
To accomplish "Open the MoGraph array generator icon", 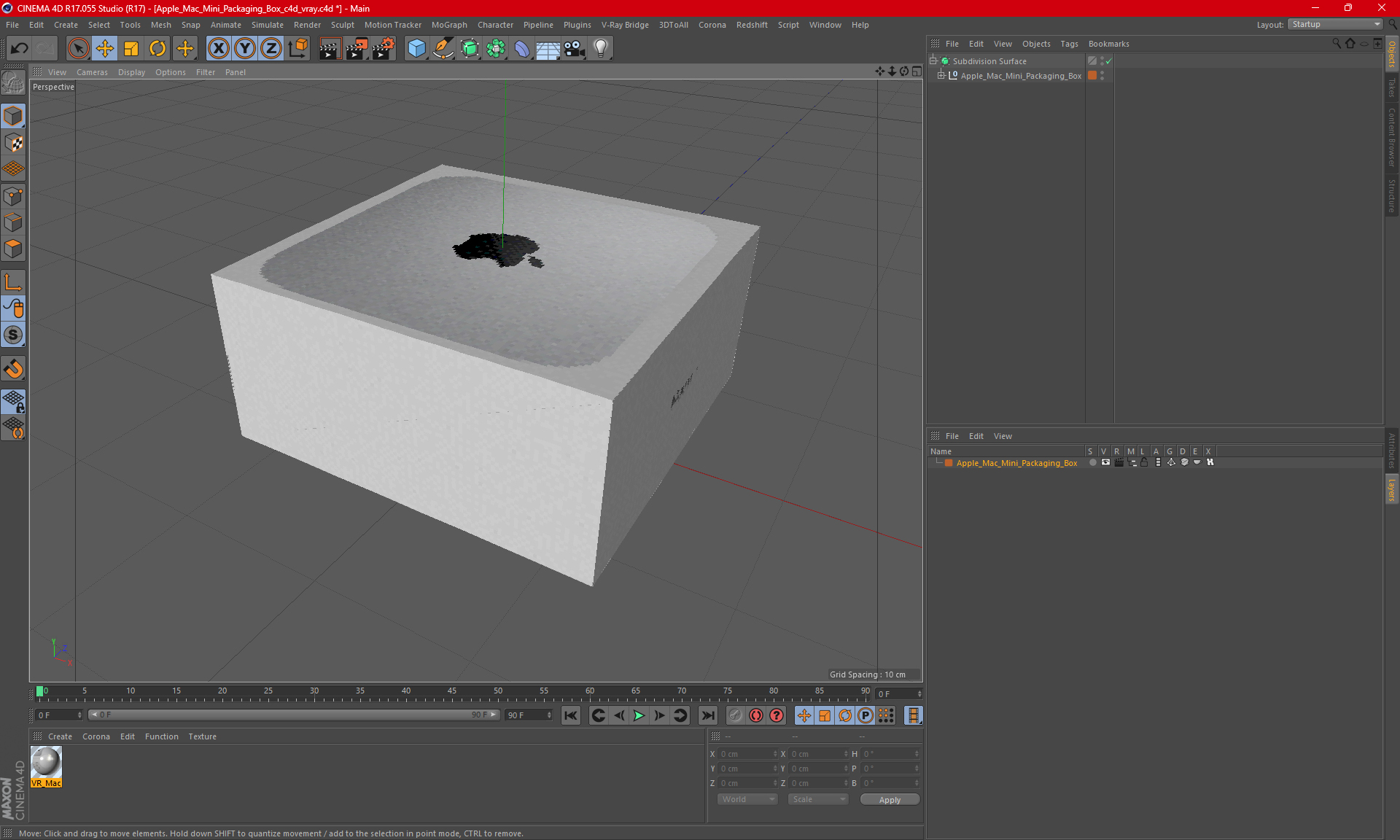I will coord(496,48).
